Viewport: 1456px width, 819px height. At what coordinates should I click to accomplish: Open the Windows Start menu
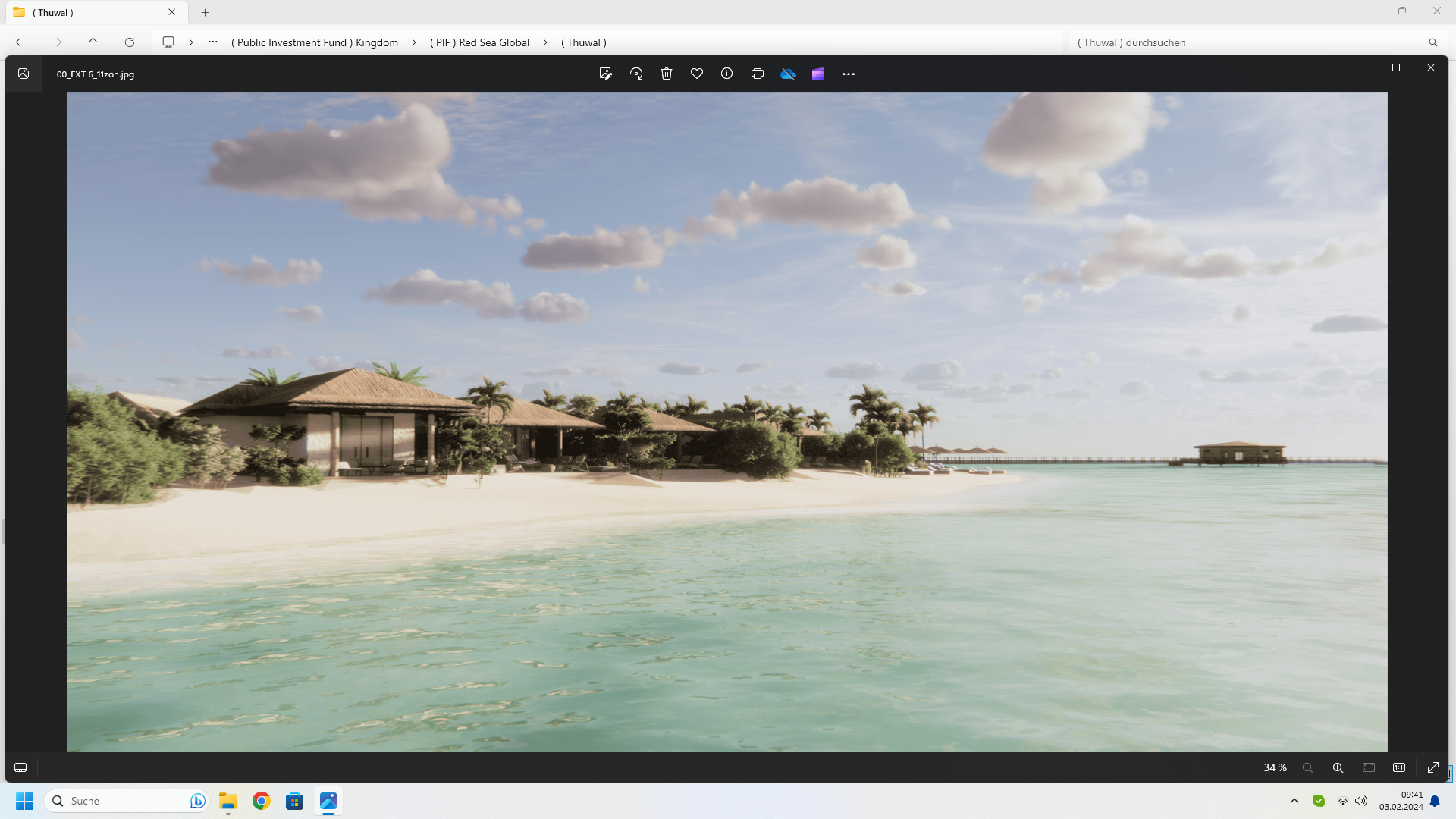pos(25,801)
